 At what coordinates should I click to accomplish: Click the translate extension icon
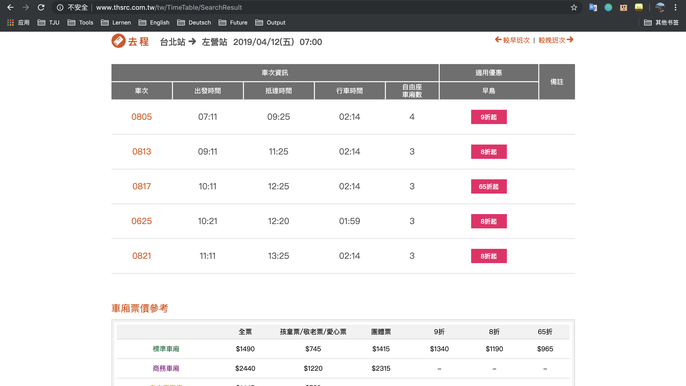(x=593, y=7)
